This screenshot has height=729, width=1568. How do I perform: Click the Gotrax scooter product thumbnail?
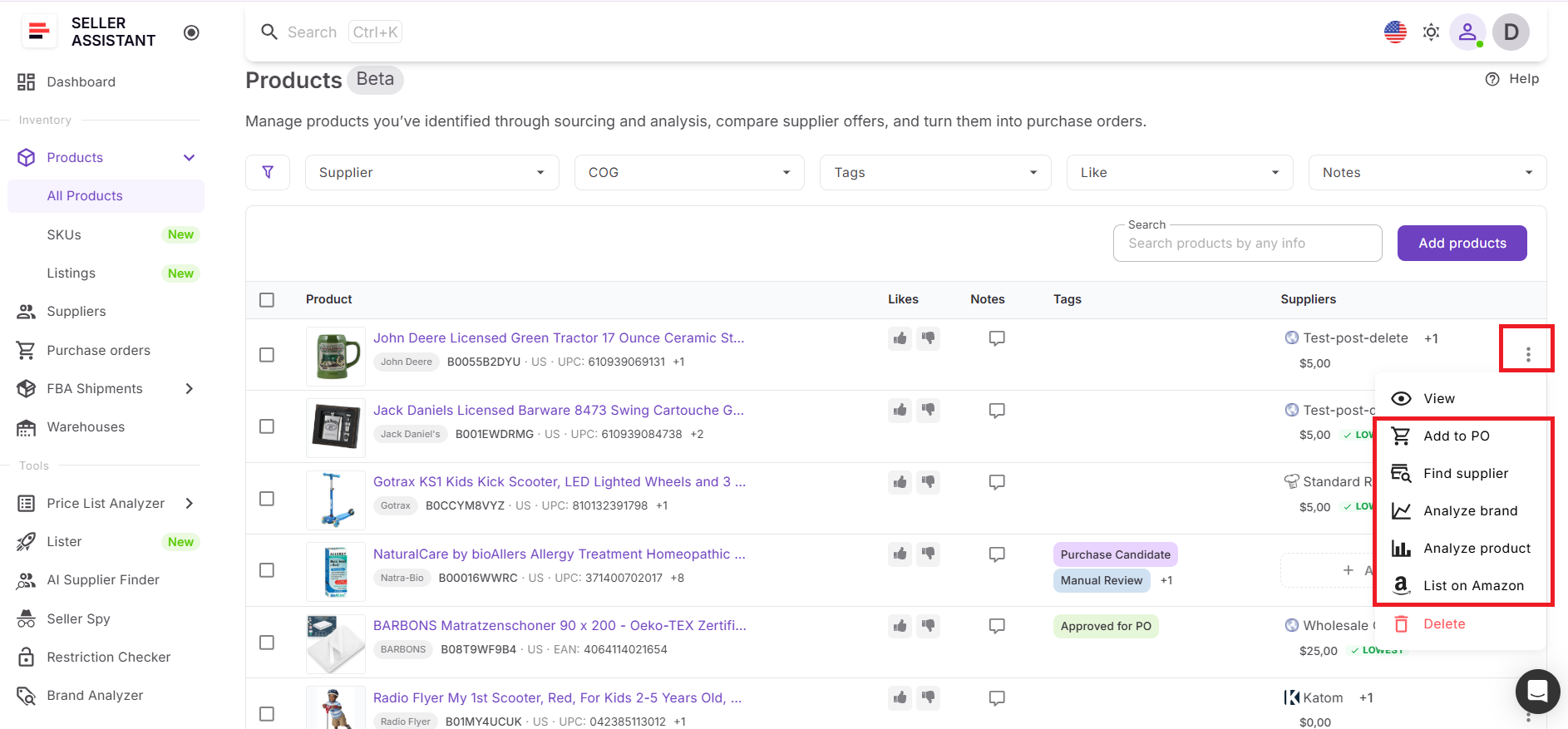click(x=336, y=500)
